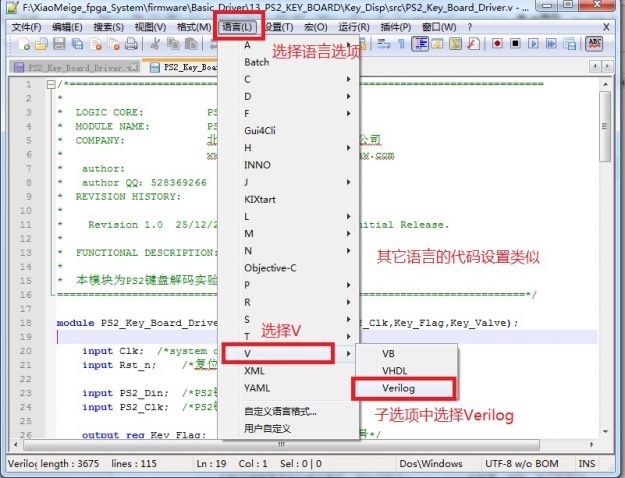625x478 pixels.
Task: Toggle INS insert mode in the status bar
Action: click(x=587, y=464)
